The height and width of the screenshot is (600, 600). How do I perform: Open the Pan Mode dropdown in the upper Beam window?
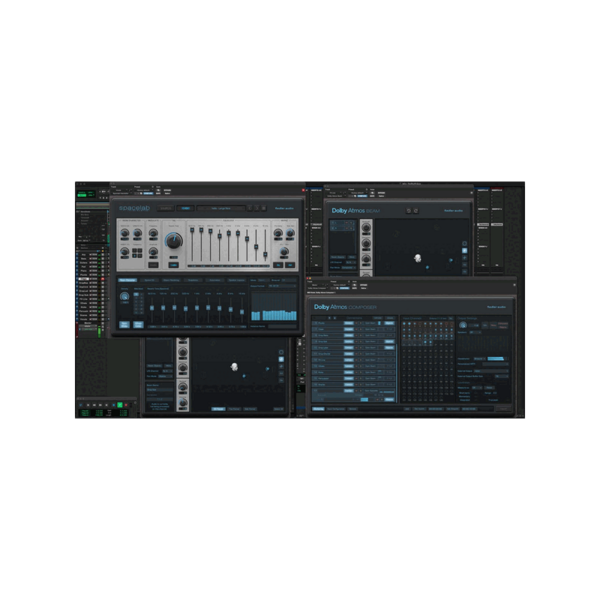pos(348,267)
